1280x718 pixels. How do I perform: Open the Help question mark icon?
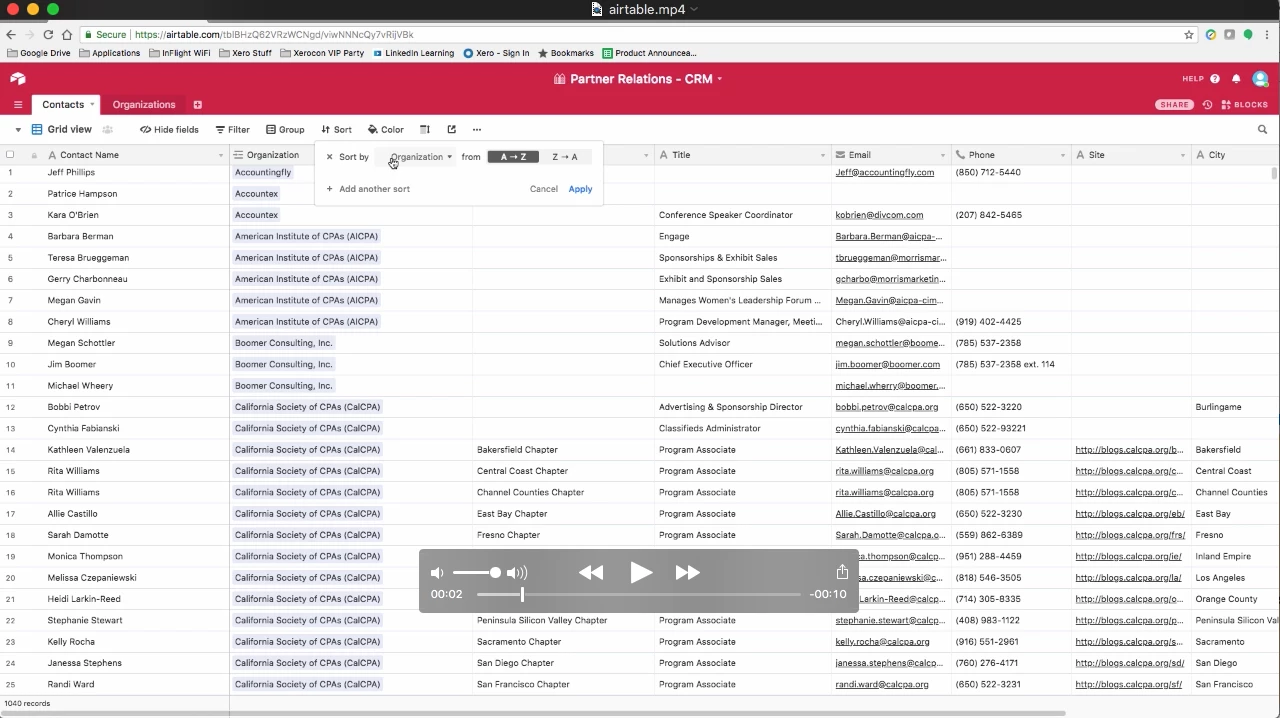(x=1215, y=79)
